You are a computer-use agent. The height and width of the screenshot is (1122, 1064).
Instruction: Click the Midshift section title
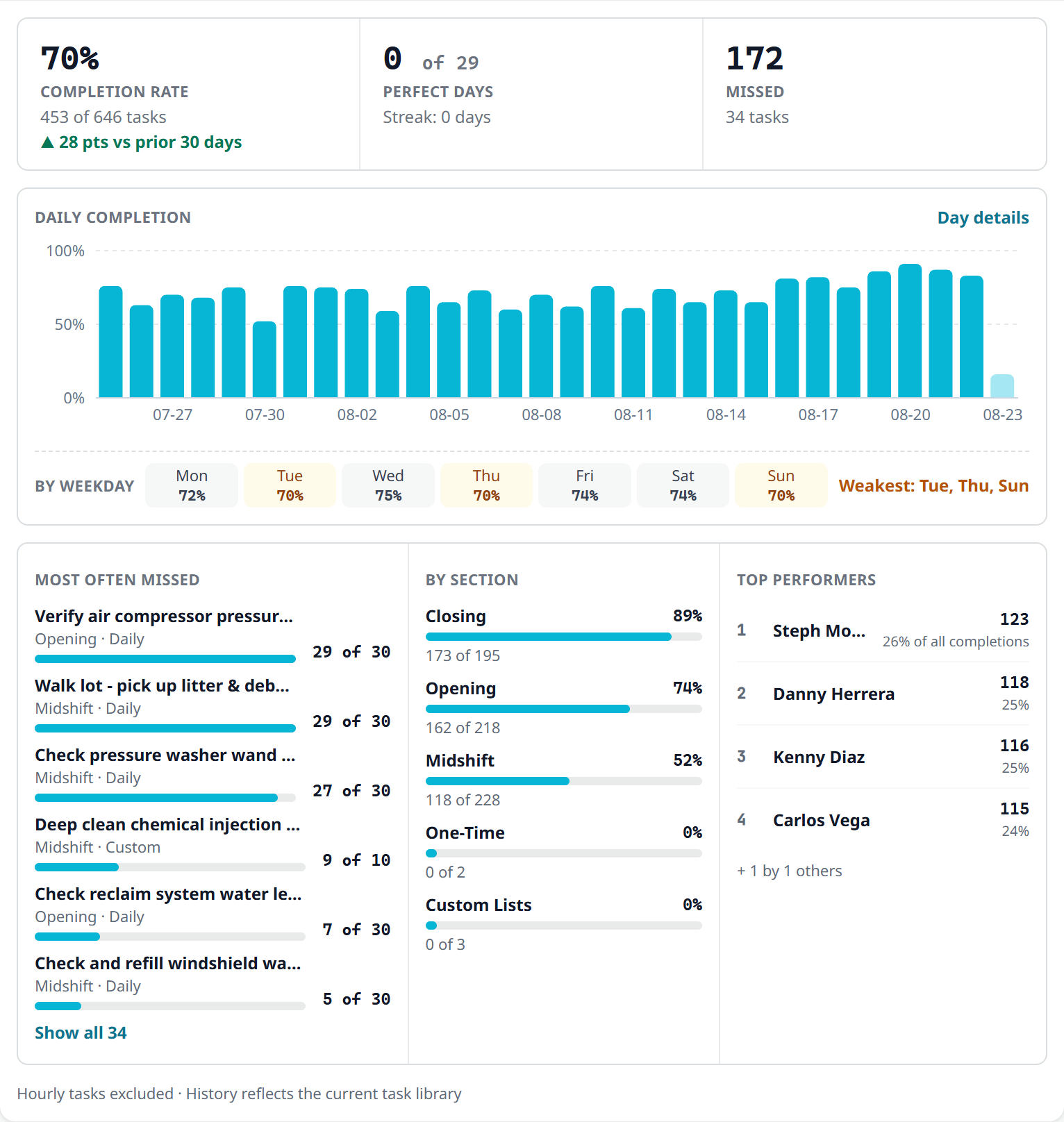tap(460, 761)
